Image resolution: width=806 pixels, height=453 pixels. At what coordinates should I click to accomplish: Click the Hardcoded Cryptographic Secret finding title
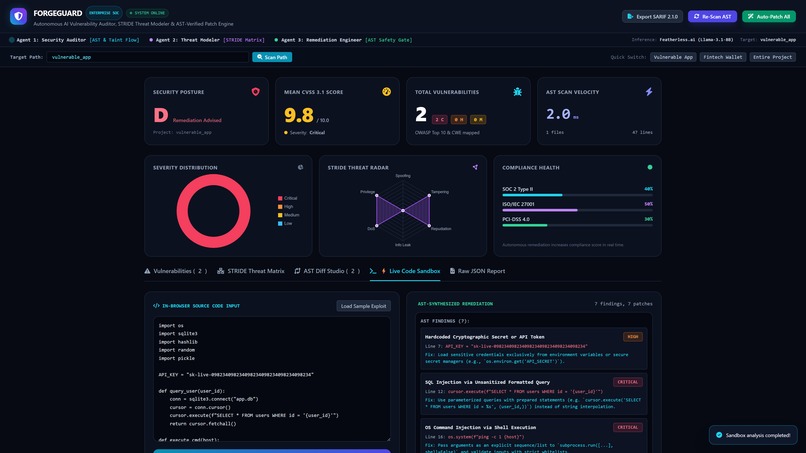484,337
